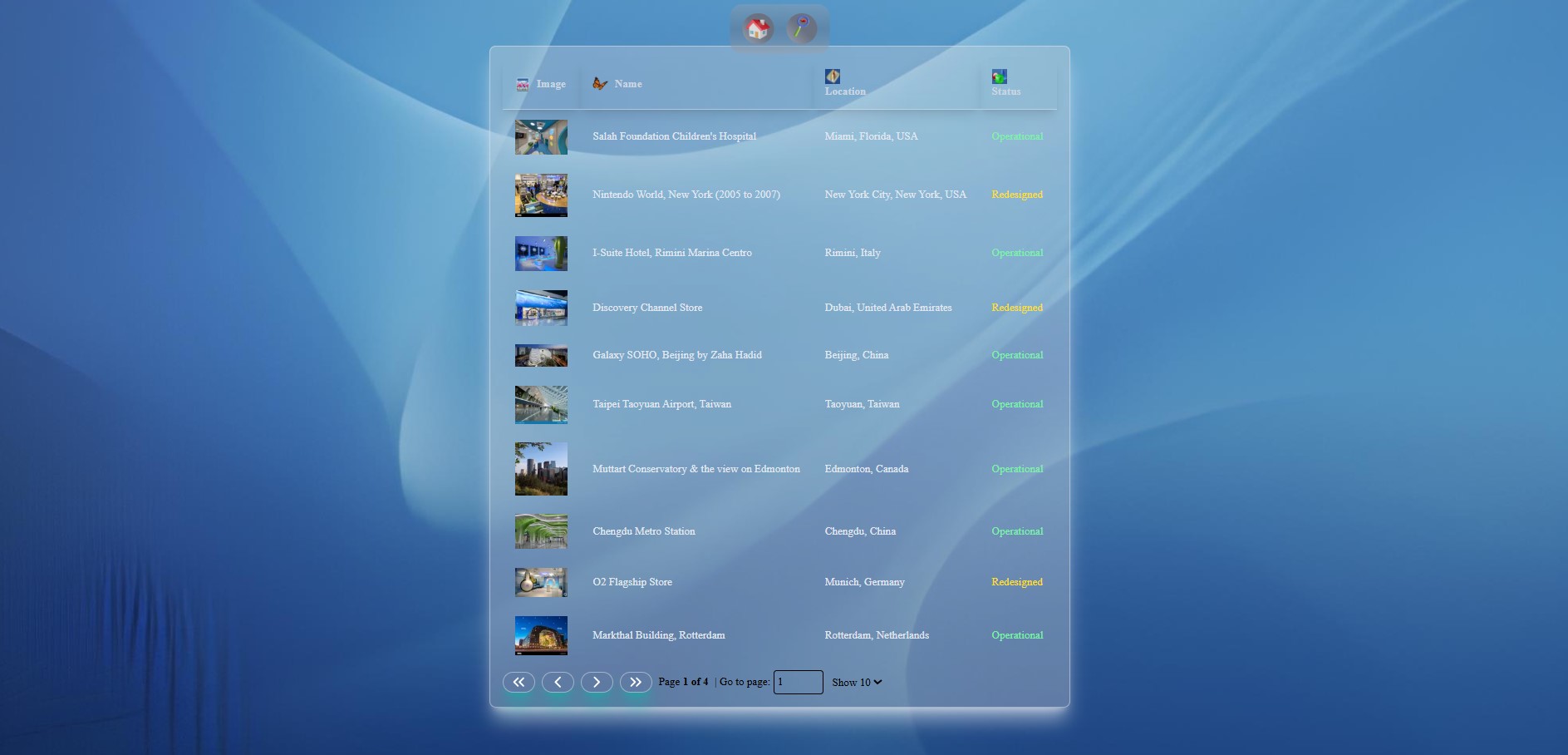Click location 'Munich, Germany'
The height and width of the screenshot is (755, 1568).
(x=864, y=582)
